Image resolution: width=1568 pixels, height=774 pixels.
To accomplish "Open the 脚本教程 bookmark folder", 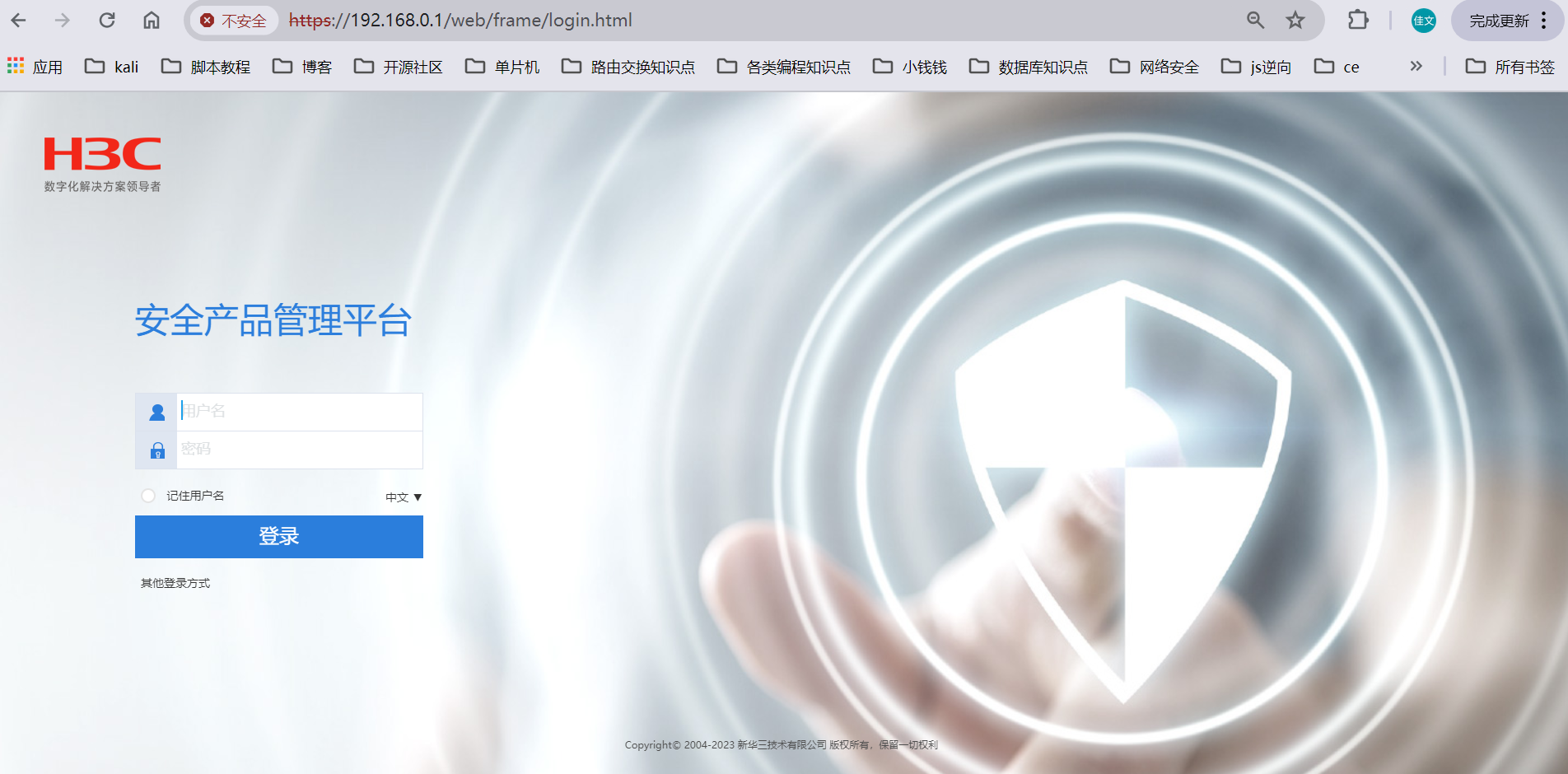I will point(206,67).
